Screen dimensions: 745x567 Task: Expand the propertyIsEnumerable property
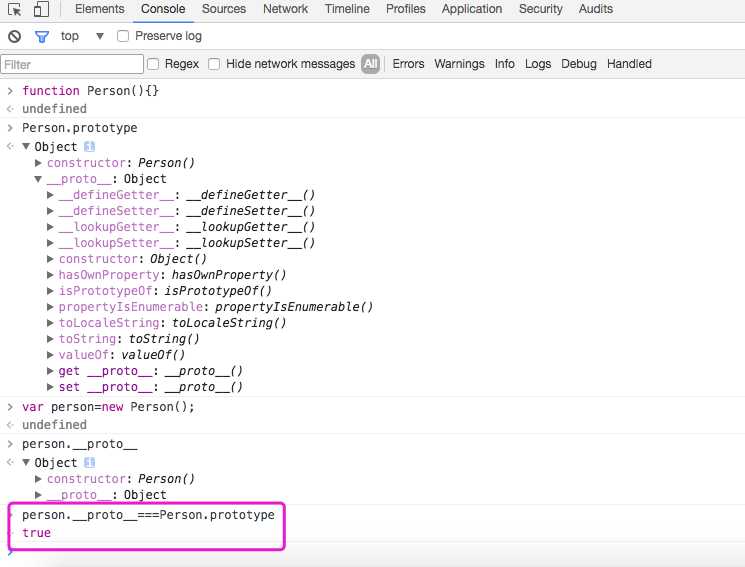point(50,307)
